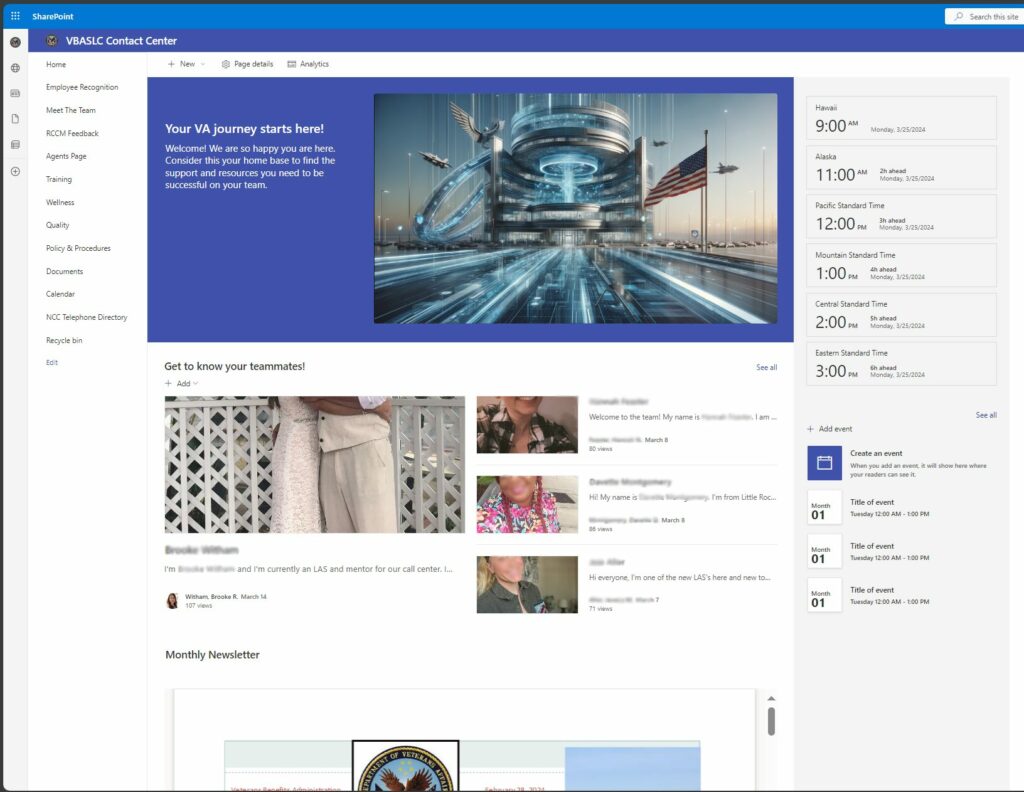This screenshot has height=792, width=1024.
Task: Open the SharePoint app launcher grid
Action: (15, 16)
